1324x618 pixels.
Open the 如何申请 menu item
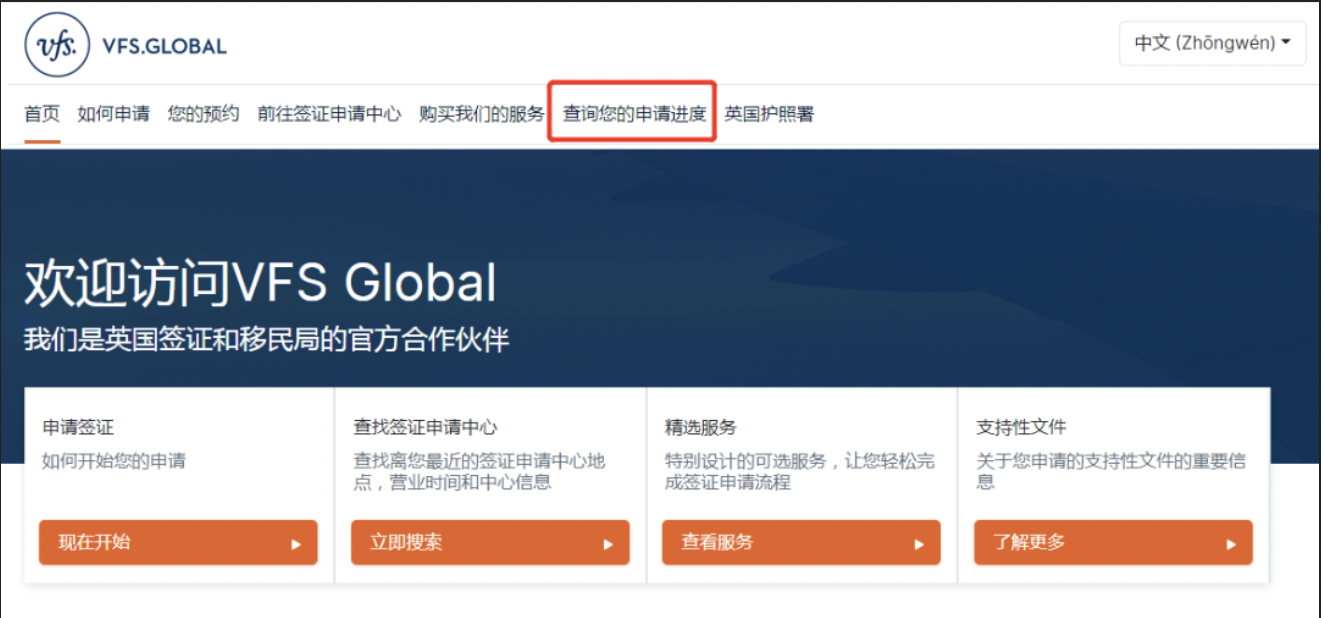(x=114, y=114)
